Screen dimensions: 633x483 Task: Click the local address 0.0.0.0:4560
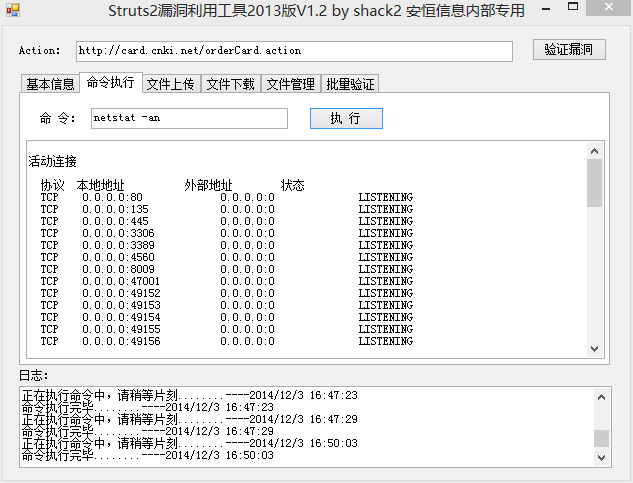click(x=118, y=257)
